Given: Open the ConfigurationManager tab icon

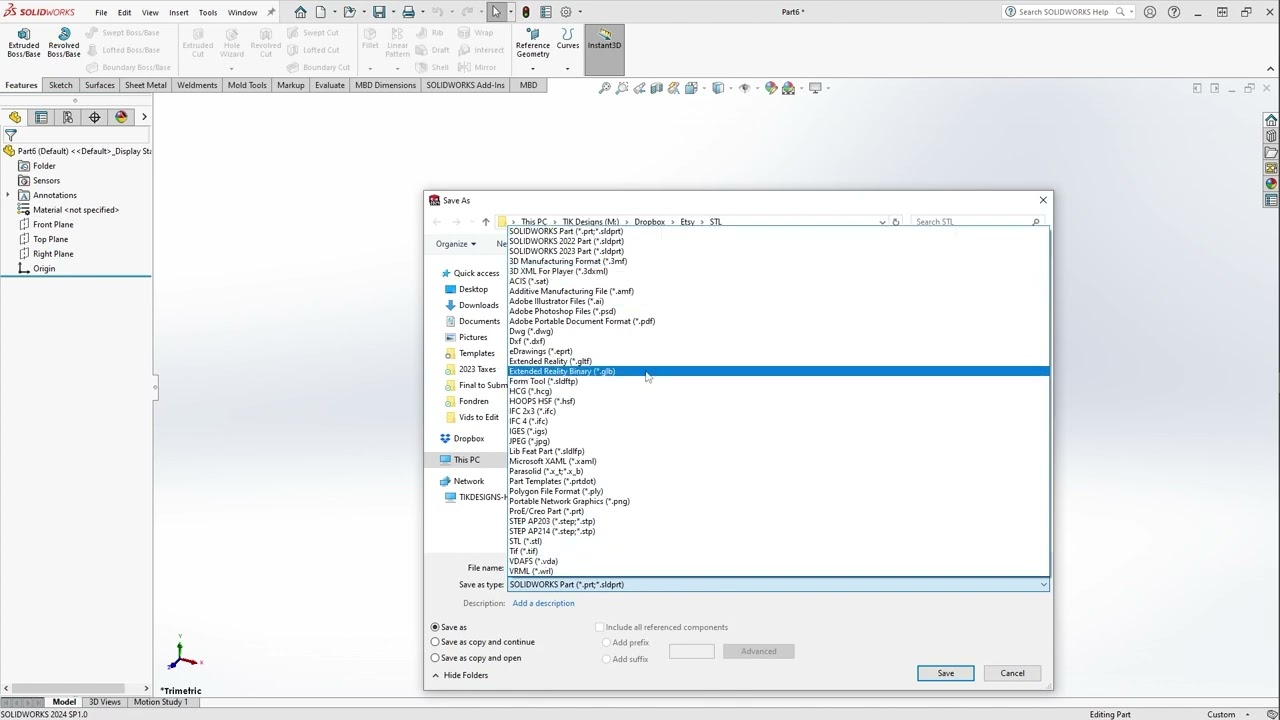Looking at the screenshot, I should [68, 117].
